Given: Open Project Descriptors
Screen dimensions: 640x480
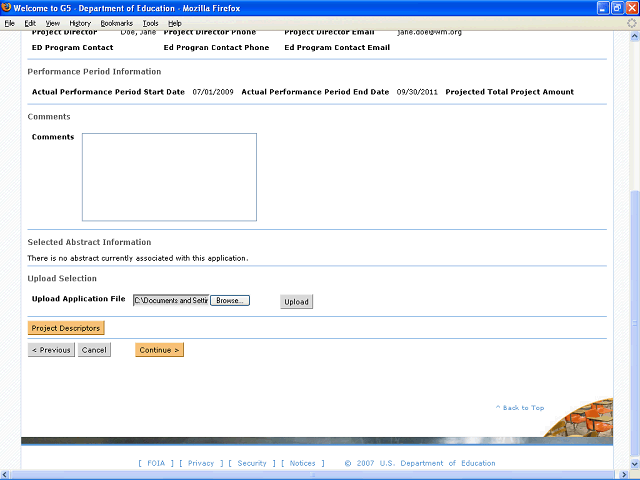Looking at the screenshot, I should pyautogui.click(x=66, y=328).
